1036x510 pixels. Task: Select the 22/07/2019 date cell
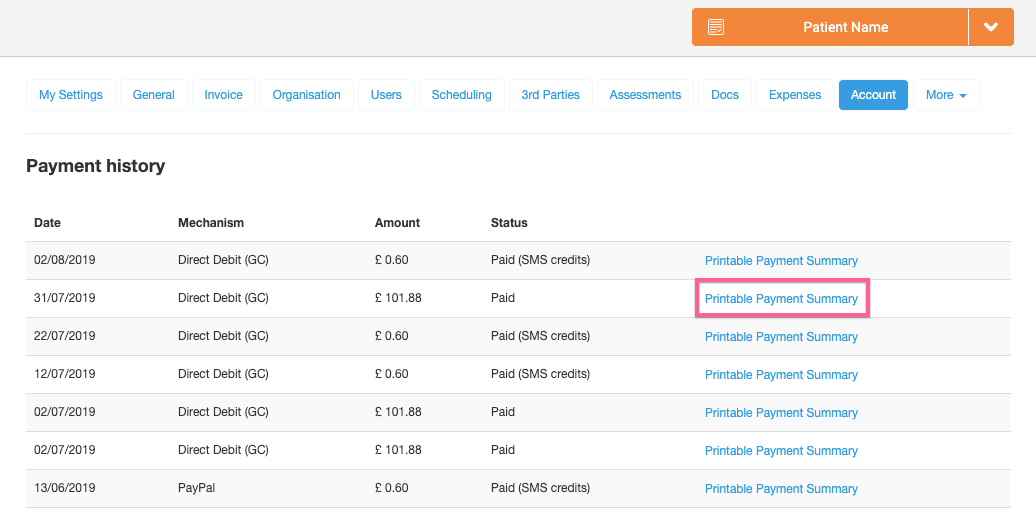pos(65,336)
